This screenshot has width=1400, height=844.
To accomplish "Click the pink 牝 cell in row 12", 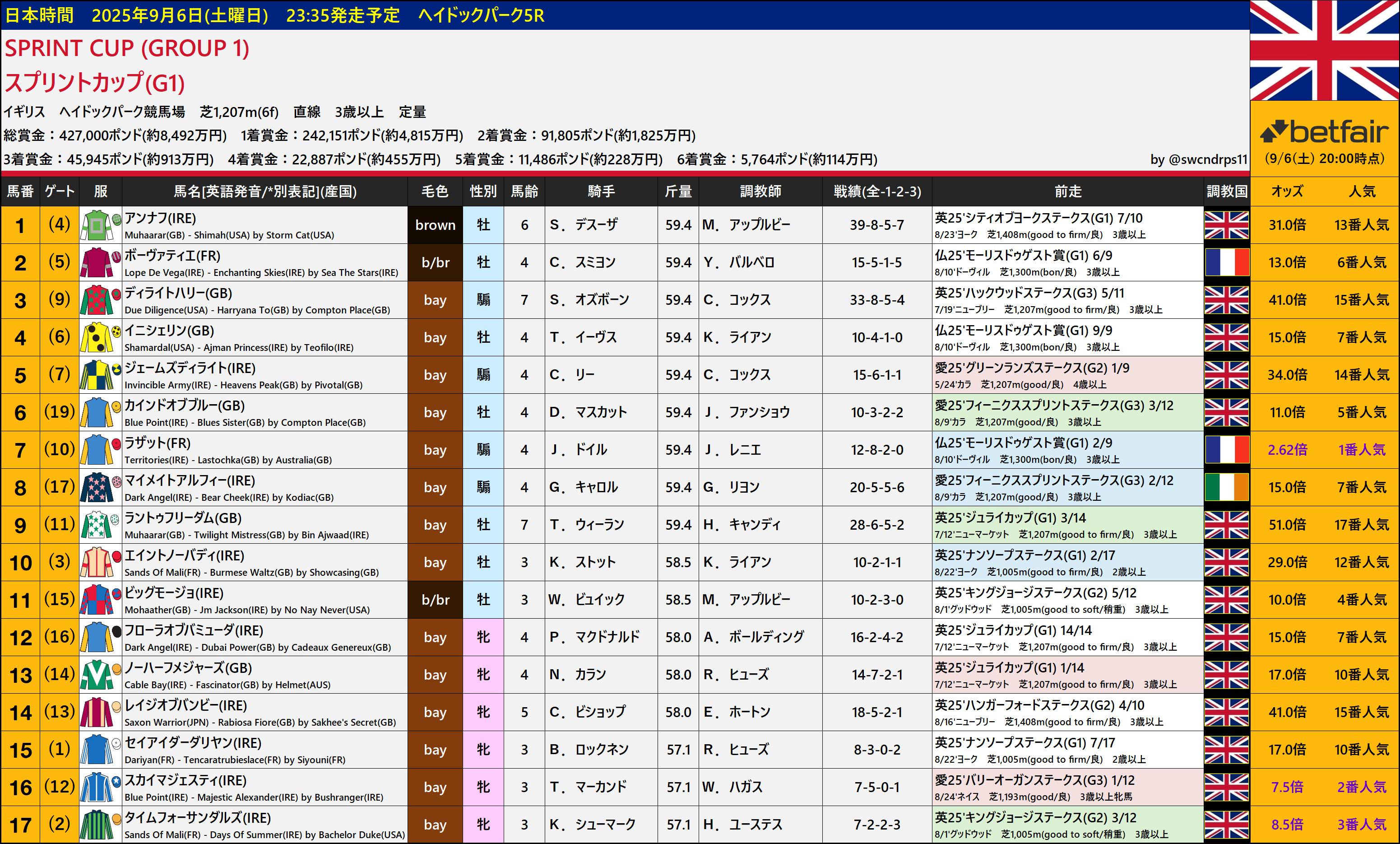I will [x=483, y=637].
